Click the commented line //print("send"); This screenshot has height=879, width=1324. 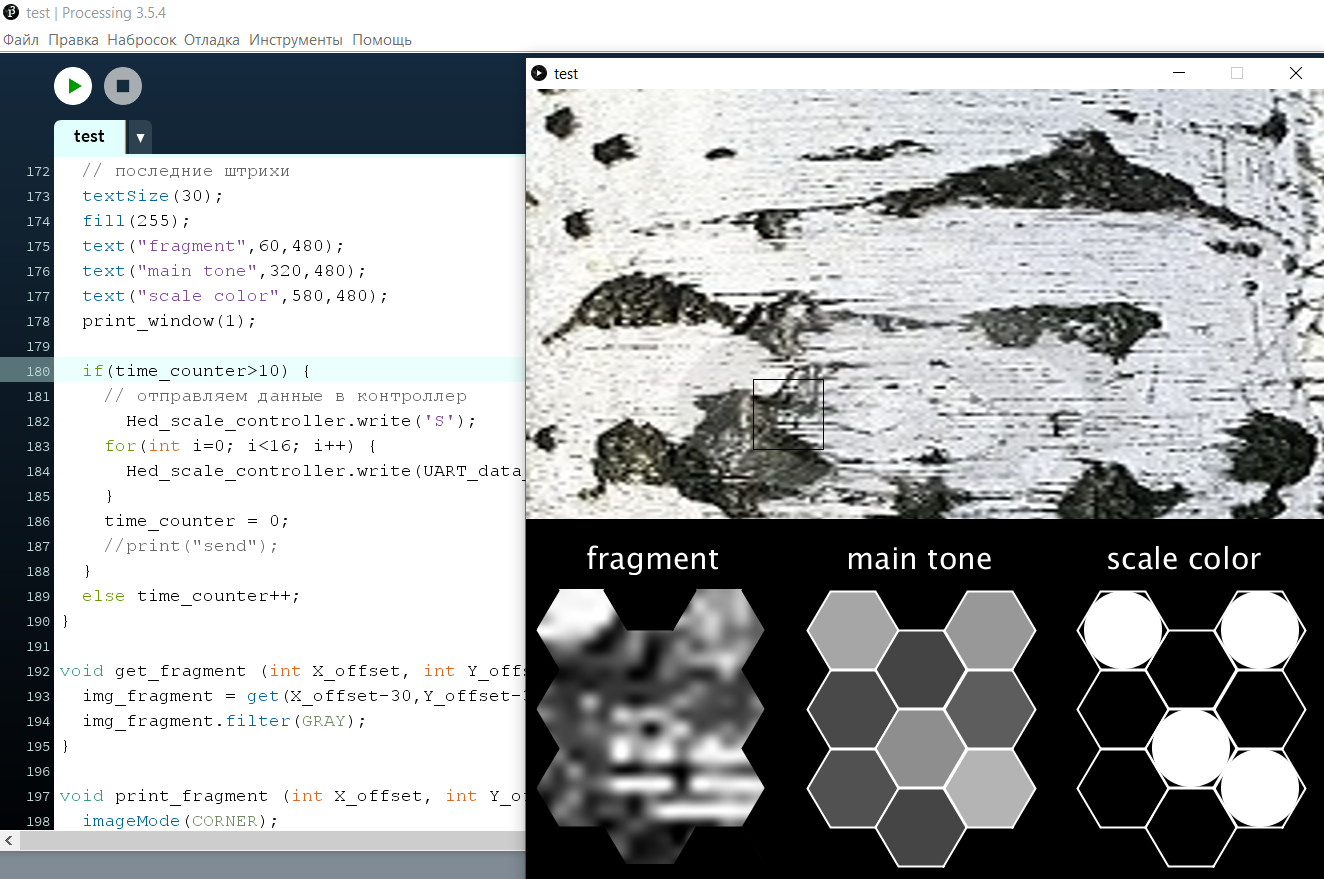pyautogui.click(x=191, y=546)
